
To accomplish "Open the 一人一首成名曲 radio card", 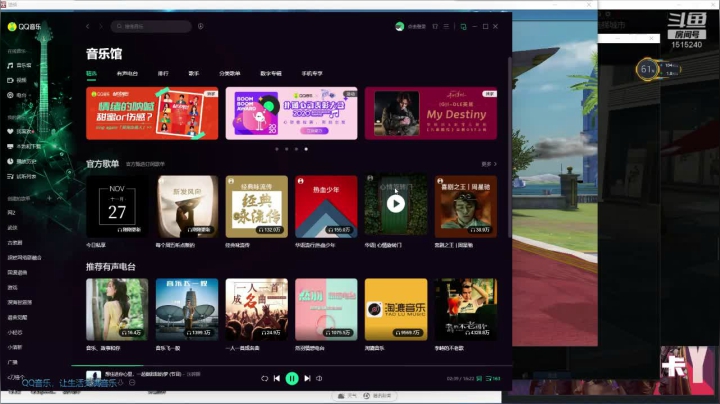I will 257,309.
